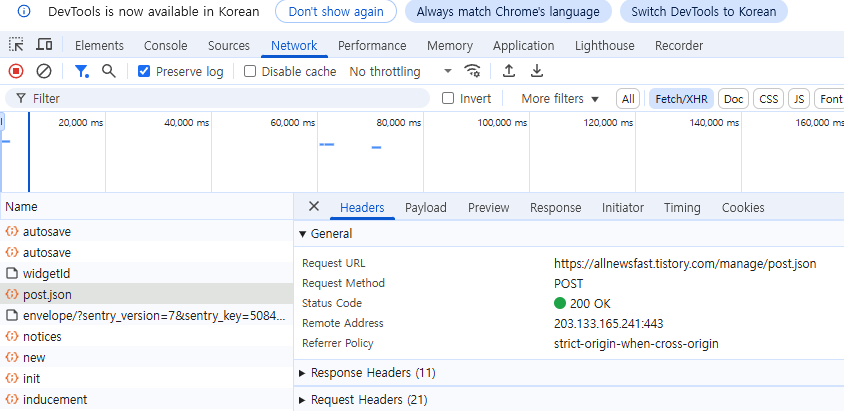Select the request named new
The width and height of the screenshot is (844, 411).
click(146, 357)
